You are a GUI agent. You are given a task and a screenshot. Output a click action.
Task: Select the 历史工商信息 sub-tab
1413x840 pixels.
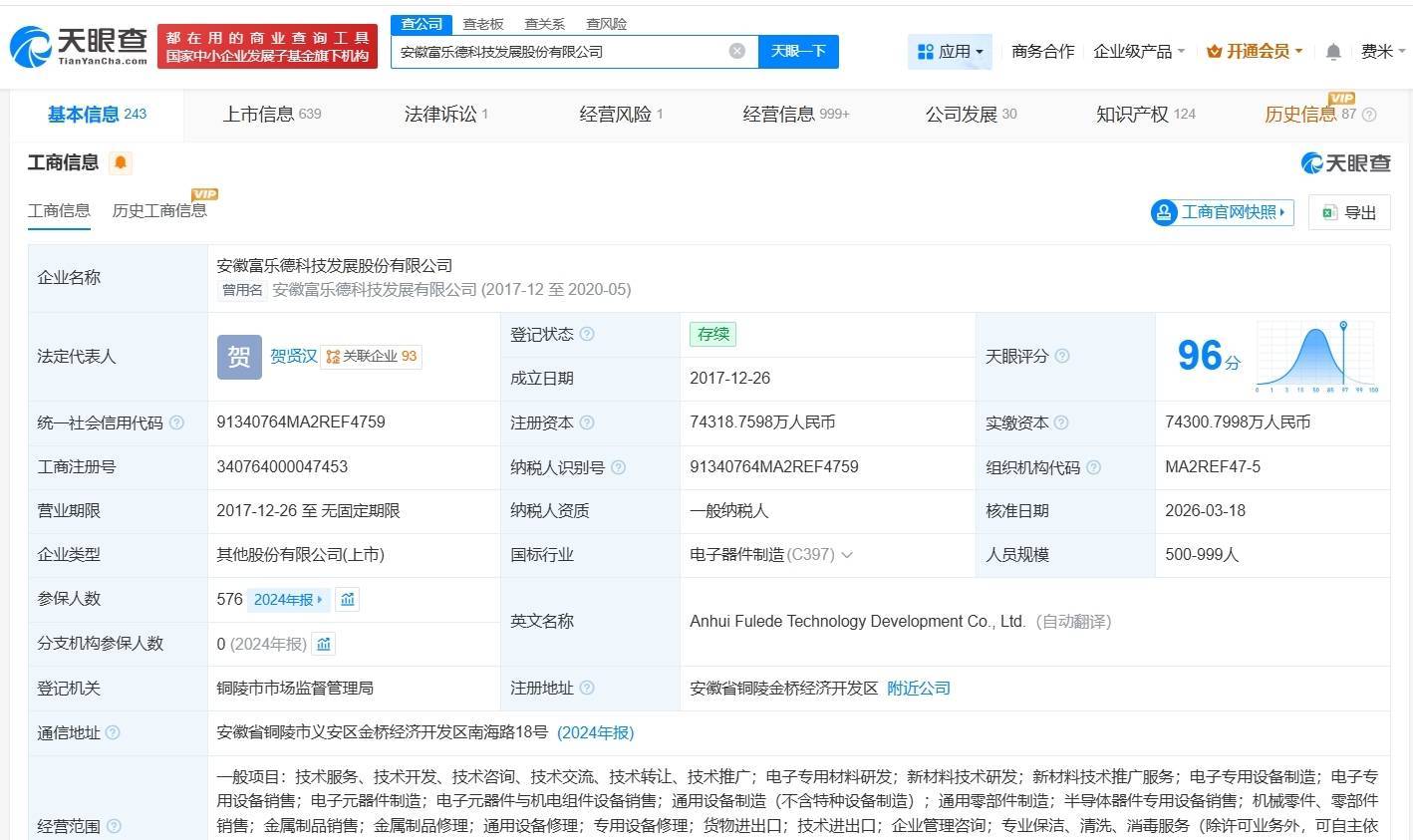point(159,210)
